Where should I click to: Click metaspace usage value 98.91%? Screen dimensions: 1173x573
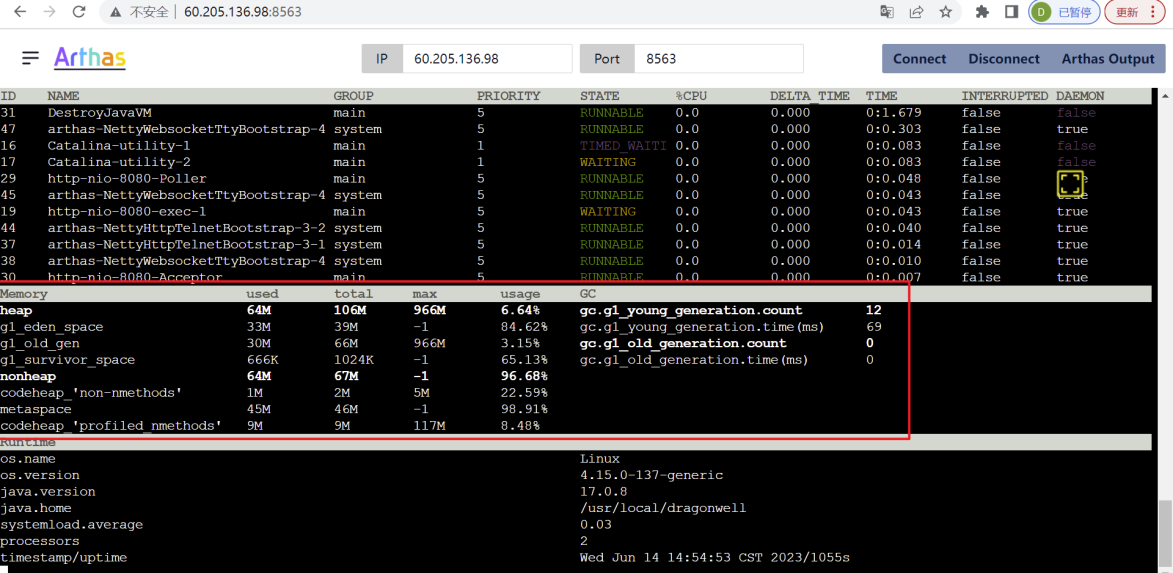[x=524, y=409]
